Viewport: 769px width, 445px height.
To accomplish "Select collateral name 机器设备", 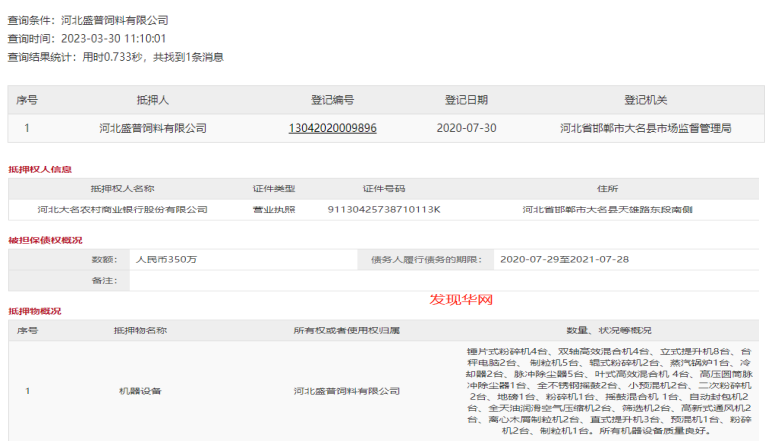I will pyautogui.click(x=140, y=391).
